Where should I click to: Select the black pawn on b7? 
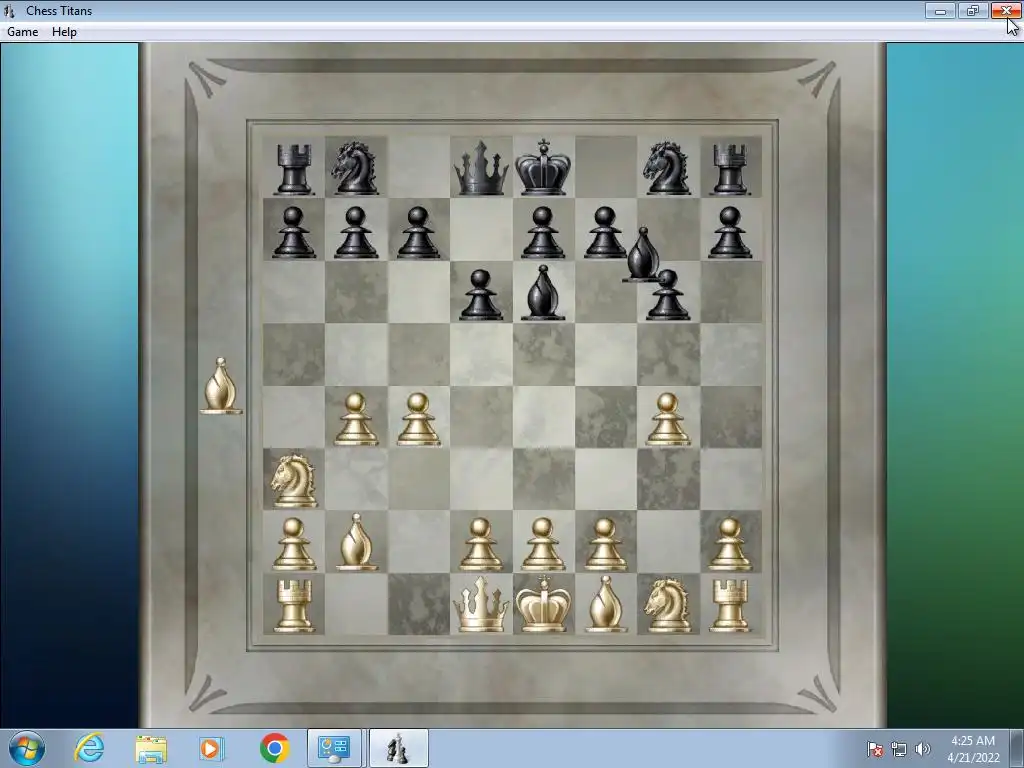click(x=356, y=232)
